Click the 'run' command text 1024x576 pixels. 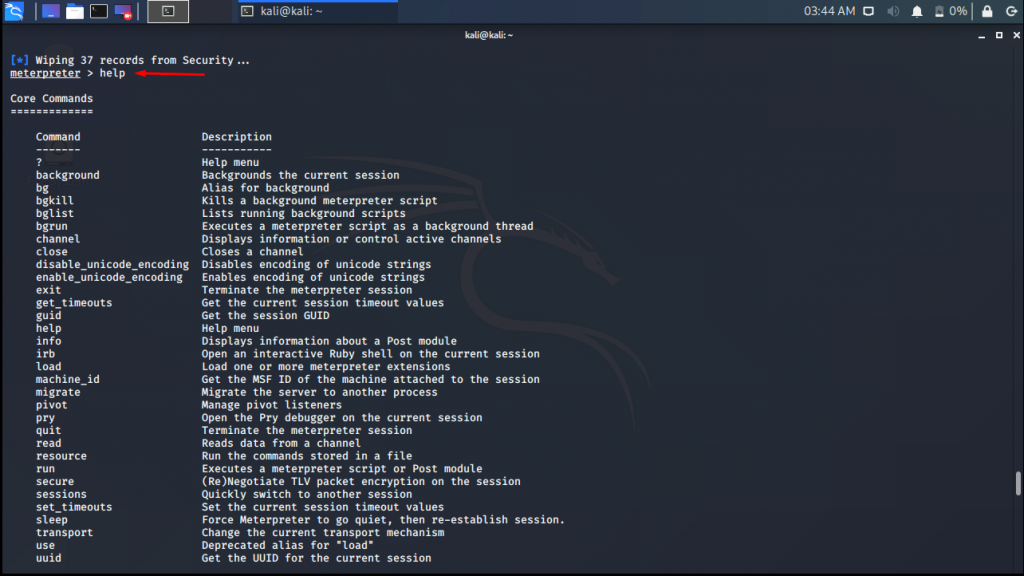pyautogui.click(x=45, y=469)
